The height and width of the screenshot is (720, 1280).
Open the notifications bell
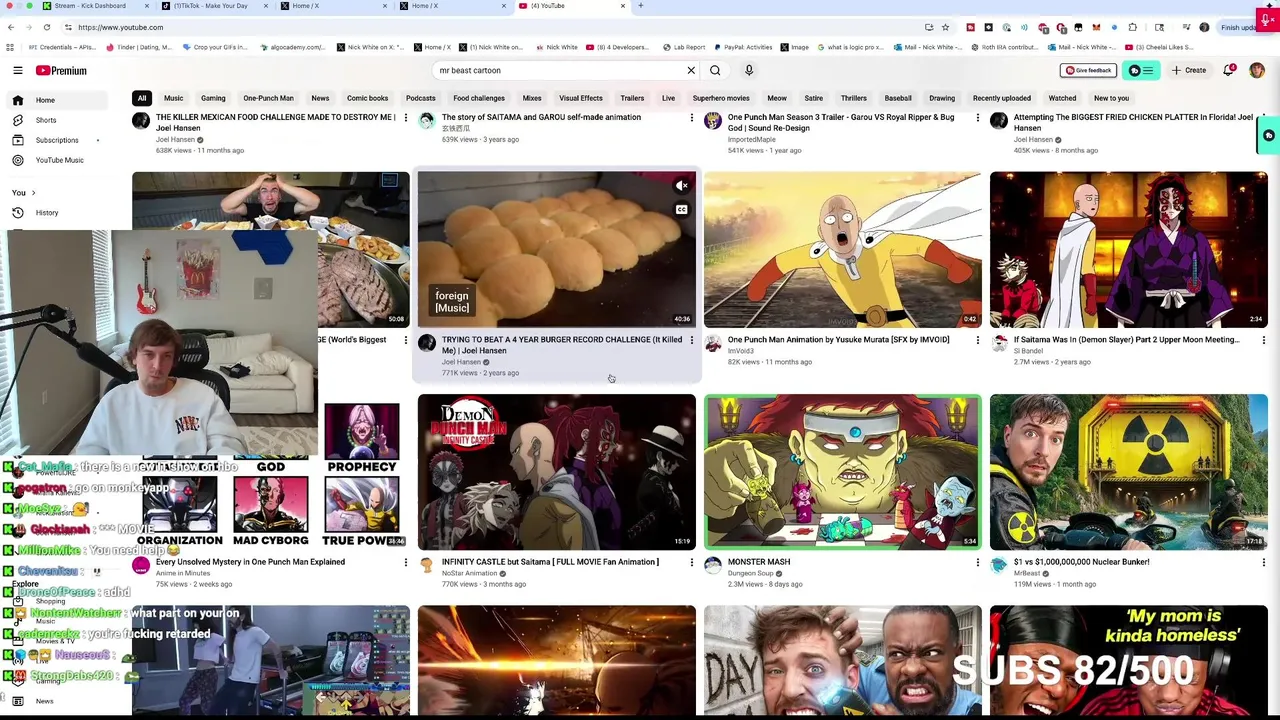[x=1229, y=70]
